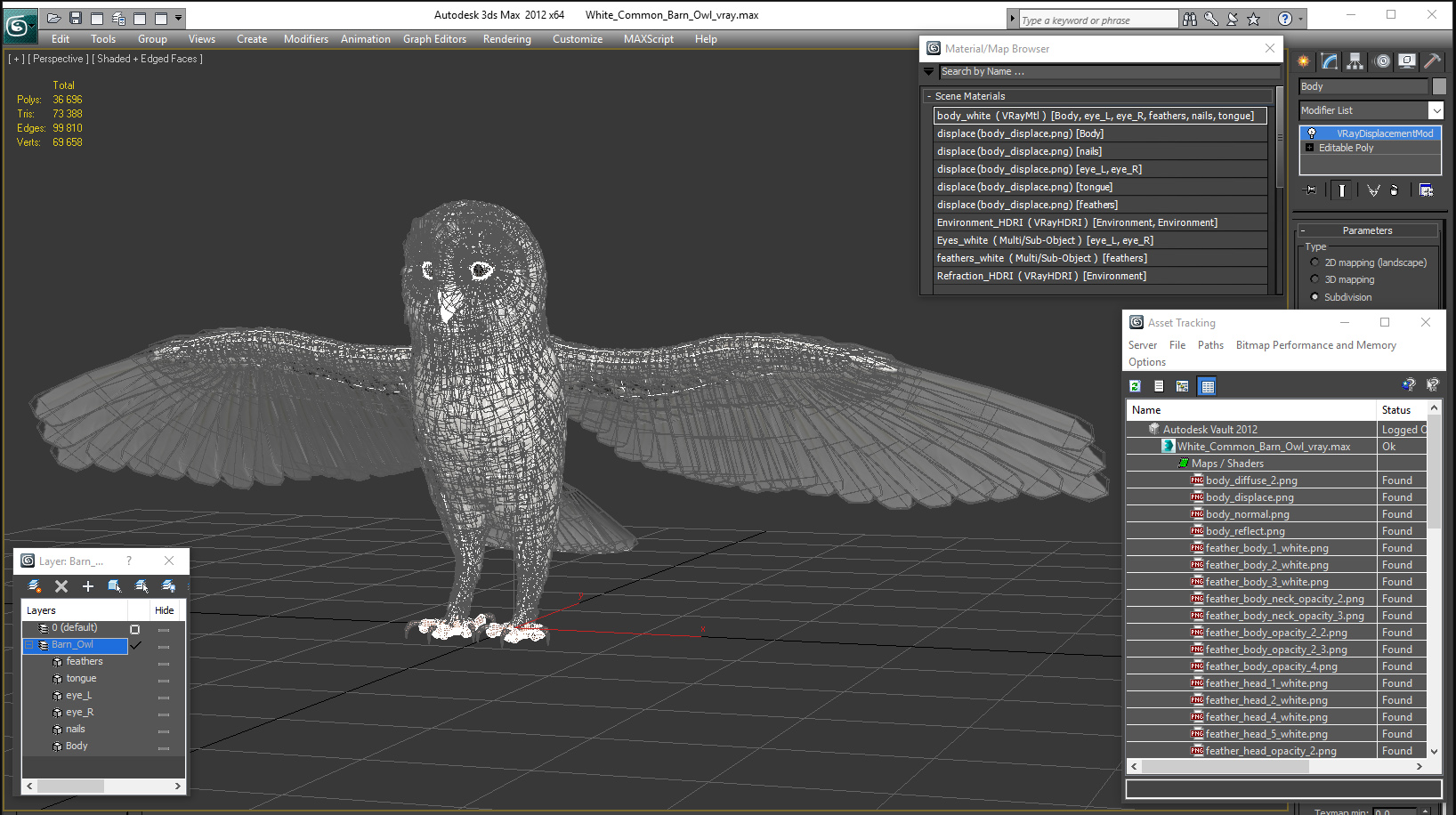1456x815 pixels.
Task: Toggle VRayDisplacementMod lightbulb on/off
Action: tap(1311, 133)
